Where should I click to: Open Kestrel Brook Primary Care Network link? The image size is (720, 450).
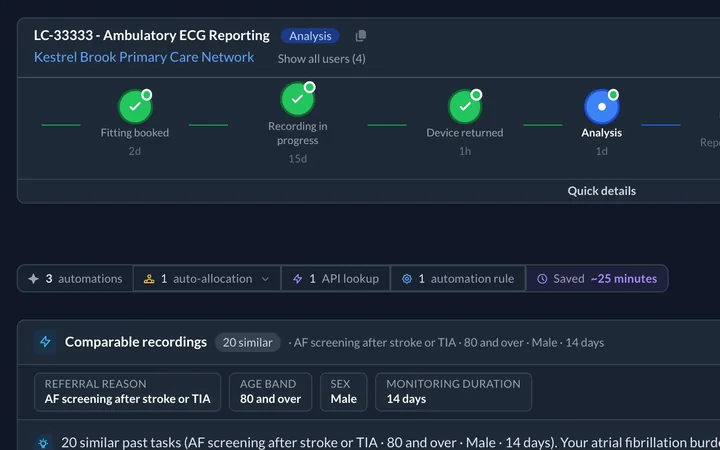144,57
